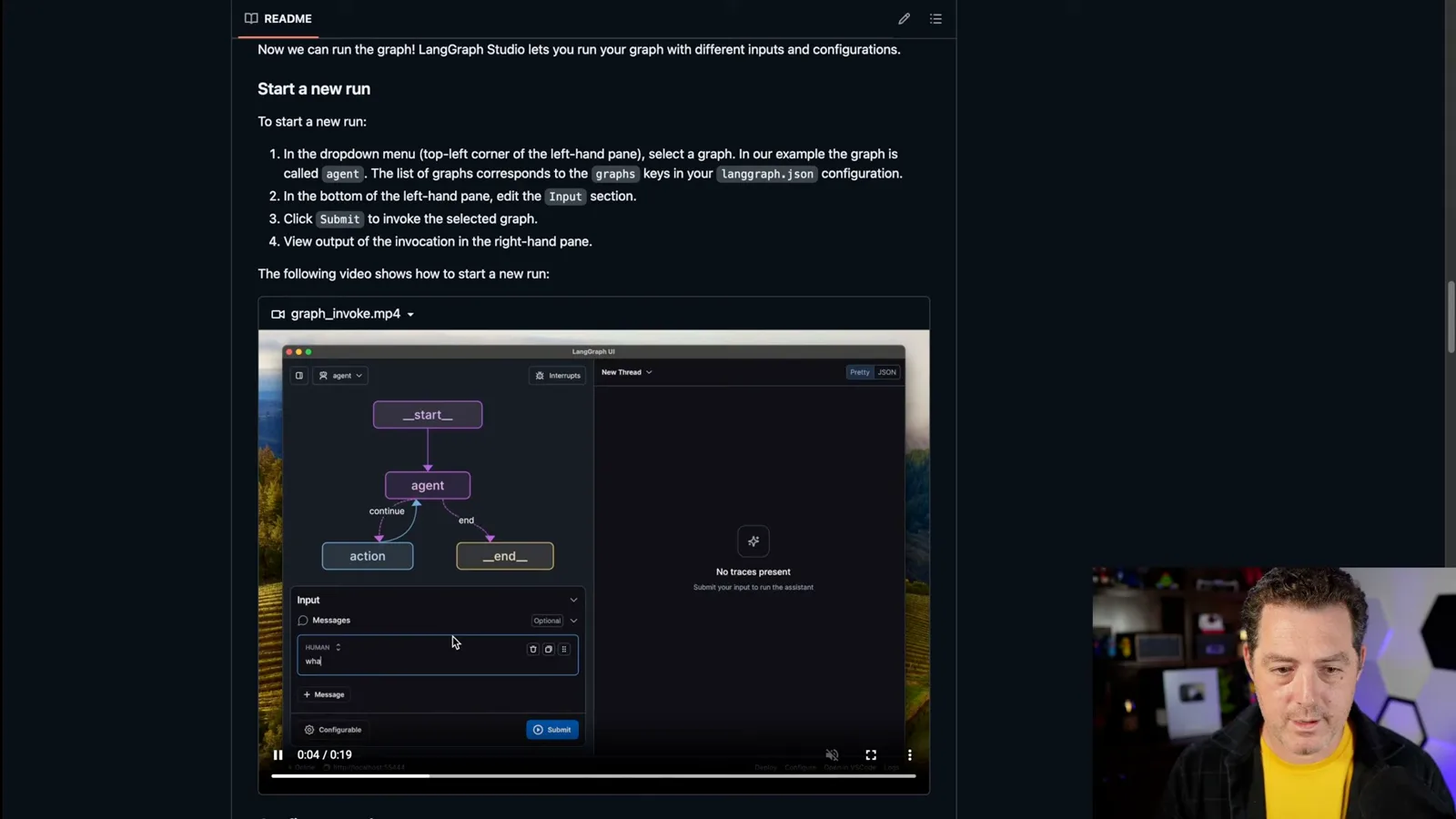Screen dimensions: 1456x819
Task: Select the __start__ graph node
Action: tap(428, 415)
